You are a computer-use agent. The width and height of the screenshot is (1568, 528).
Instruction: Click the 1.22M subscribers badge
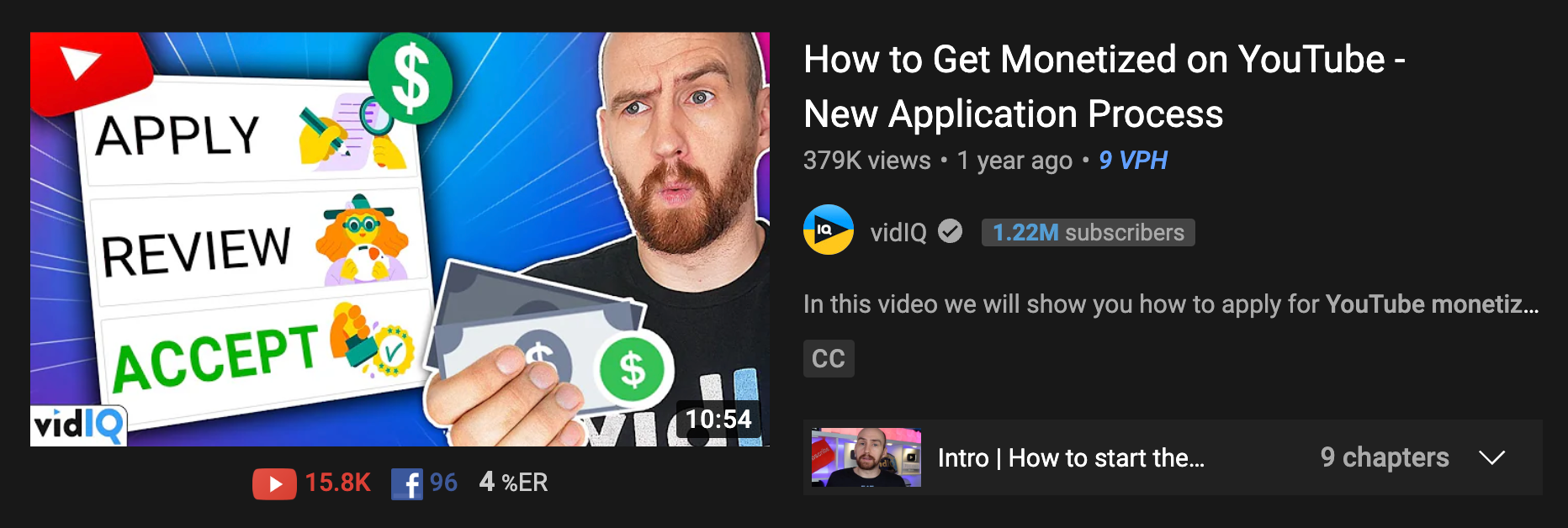coord(1089,232)
